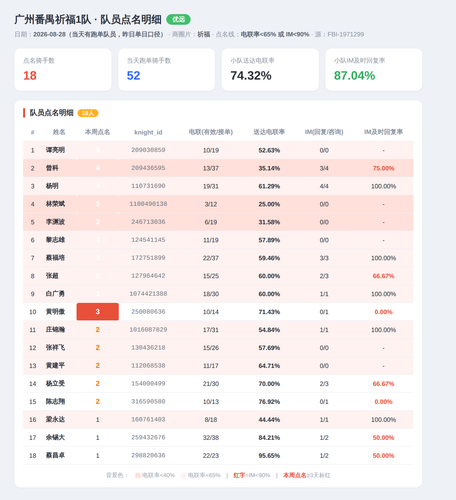Click knight_id 1016087829
The height and width of the screenshot is (500, 456).
pos(148,330)
